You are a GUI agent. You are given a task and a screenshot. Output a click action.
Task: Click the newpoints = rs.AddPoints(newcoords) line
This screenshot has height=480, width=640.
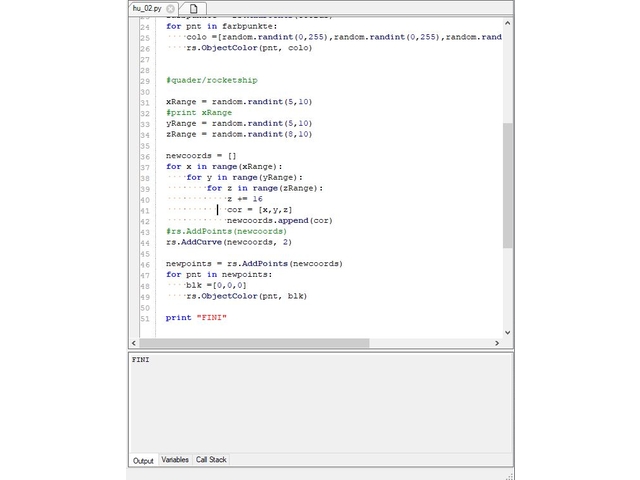254,264
